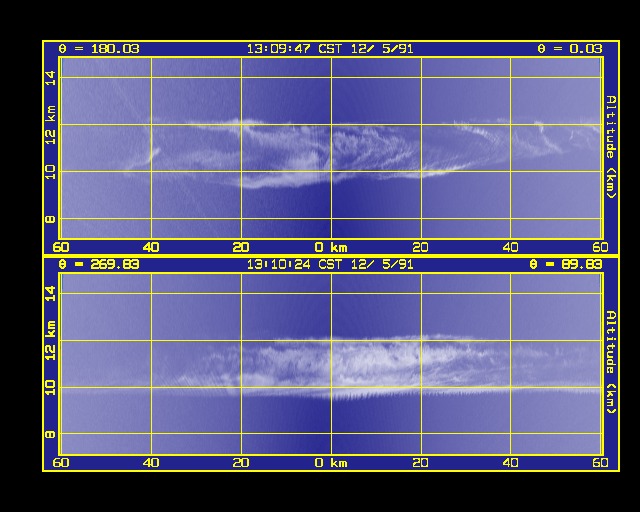
Task: Select the 13:10:24 CST 12/5/91 timestamp
Action: point(330,265)
